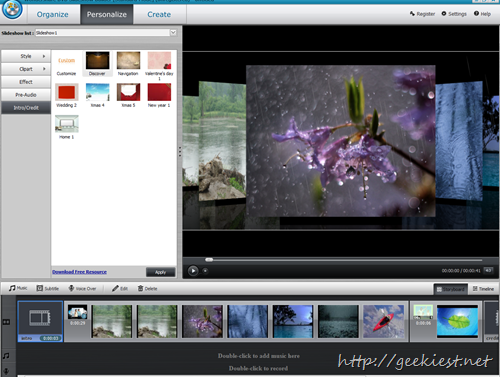The width and height of the screenshot is (500, 377).
Task: Open Voice Over recording
Action: click(82, 288)
